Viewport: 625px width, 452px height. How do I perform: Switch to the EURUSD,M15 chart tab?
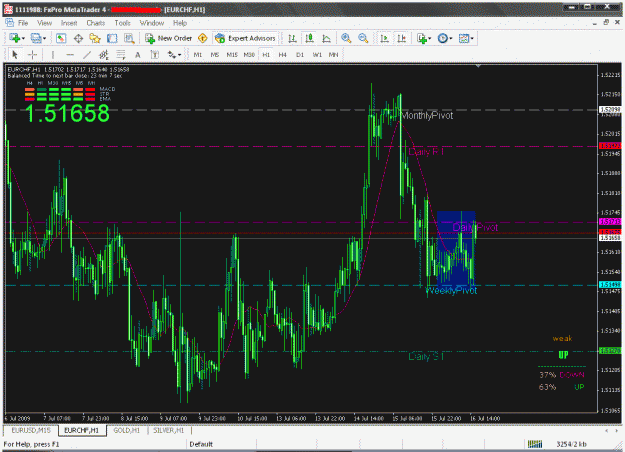click(31, 430)
